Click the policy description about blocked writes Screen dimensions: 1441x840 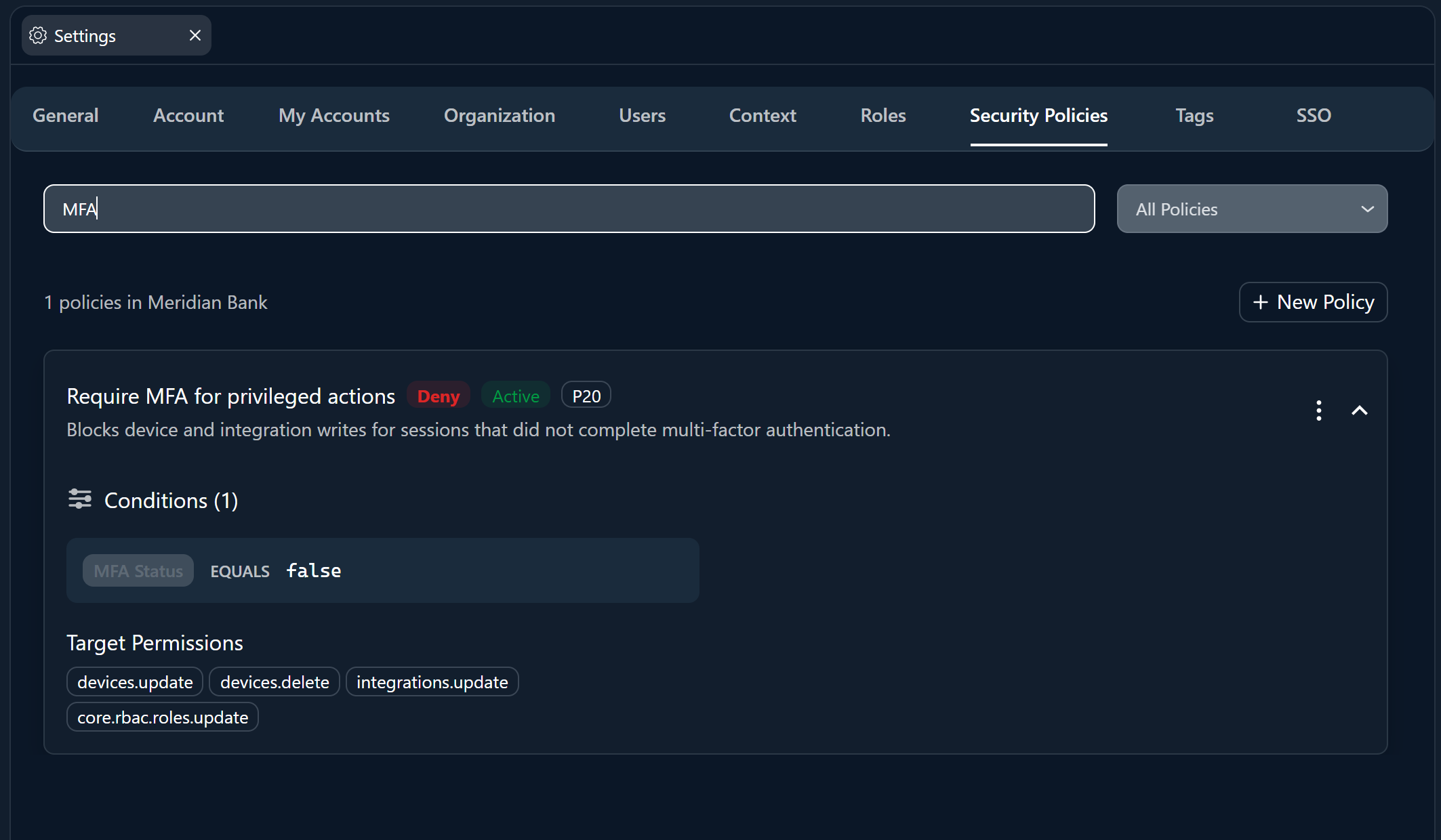[x=479, y=430]
